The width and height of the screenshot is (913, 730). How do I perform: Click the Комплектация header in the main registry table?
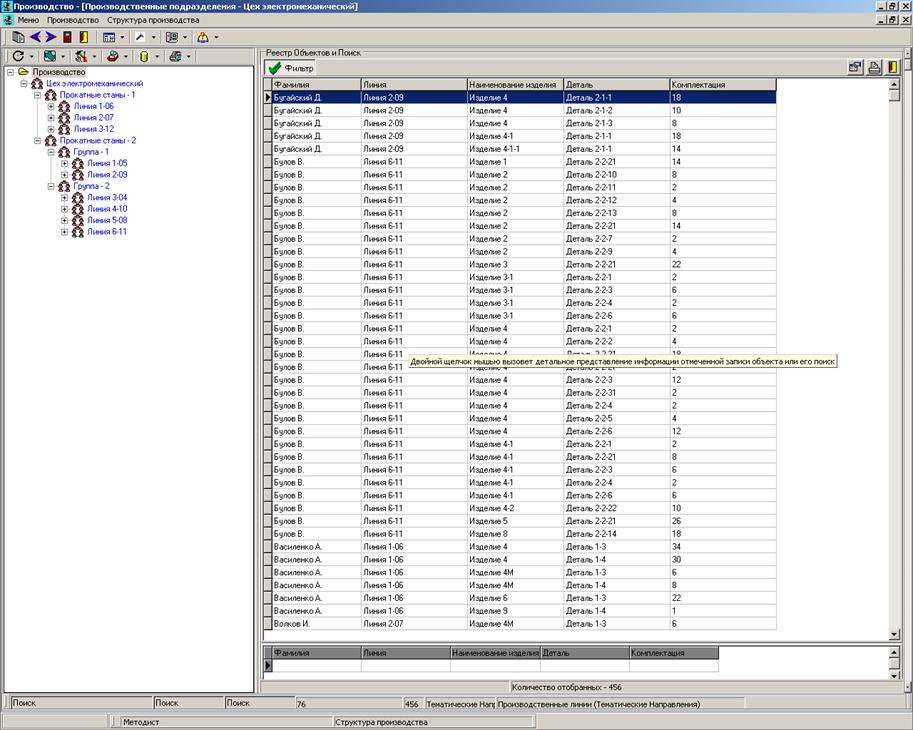pyautogui.click(x=723, y=84)
